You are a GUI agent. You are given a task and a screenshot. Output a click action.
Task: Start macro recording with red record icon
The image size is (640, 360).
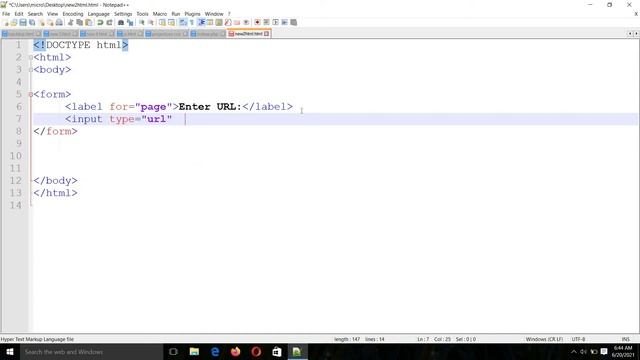coord(257,22)
